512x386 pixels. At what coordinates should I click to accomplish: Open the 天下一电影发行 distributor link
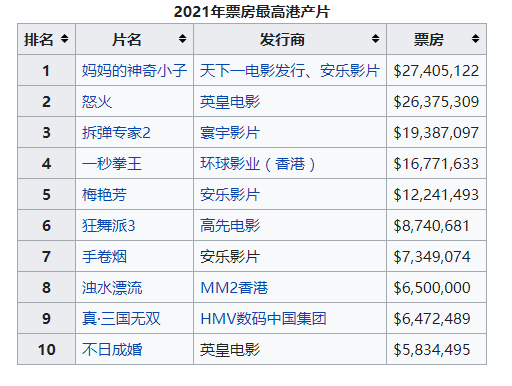click(x=252, y=71)
